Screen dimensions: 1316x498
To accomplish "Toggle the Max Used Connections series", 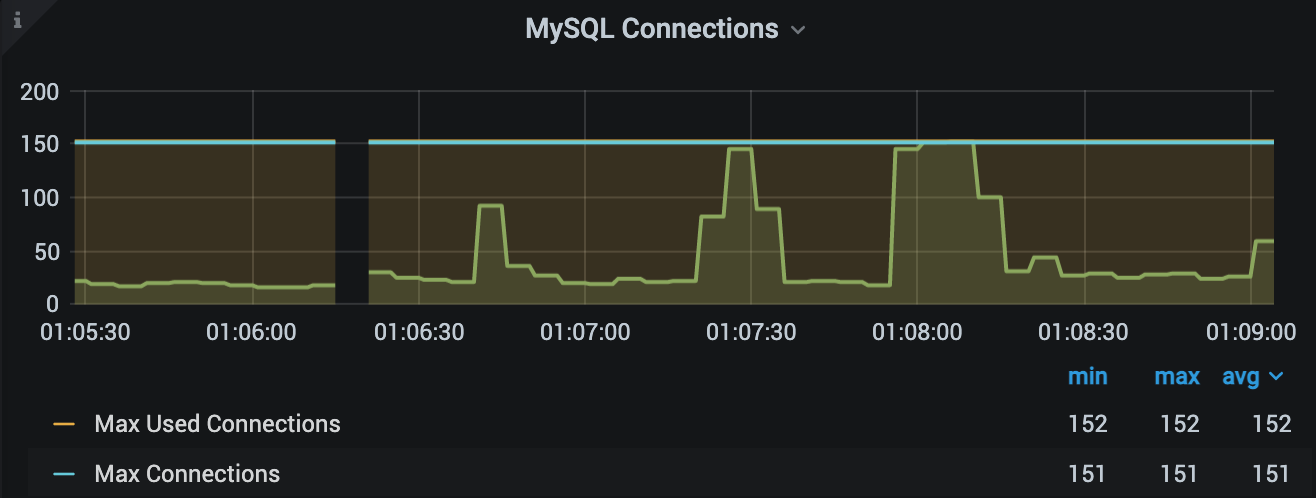I will point(218,424).
